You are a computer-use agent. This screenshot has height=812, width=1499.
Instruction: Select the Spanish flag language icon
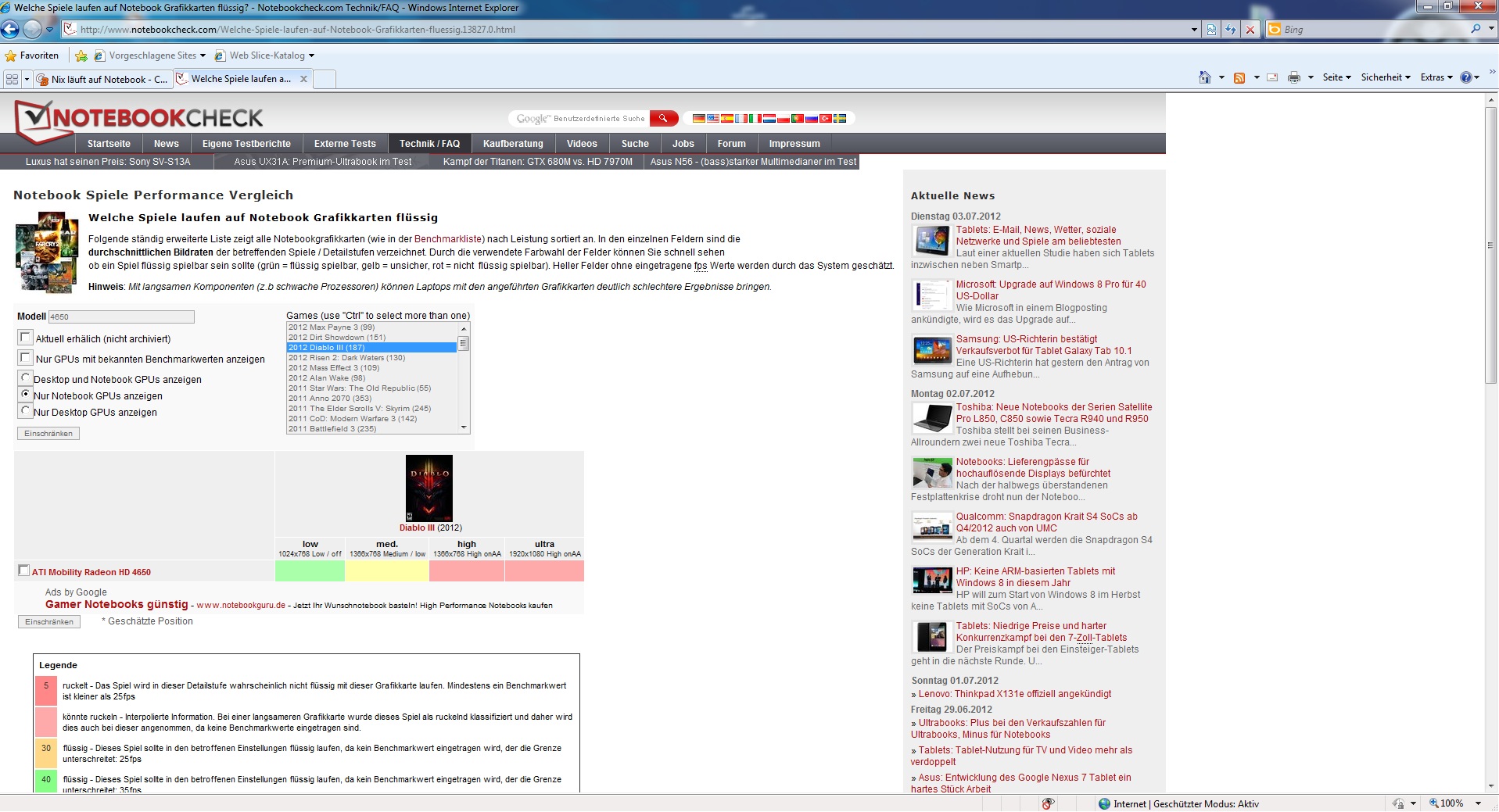pyautogui.click(x=727, y=119)
